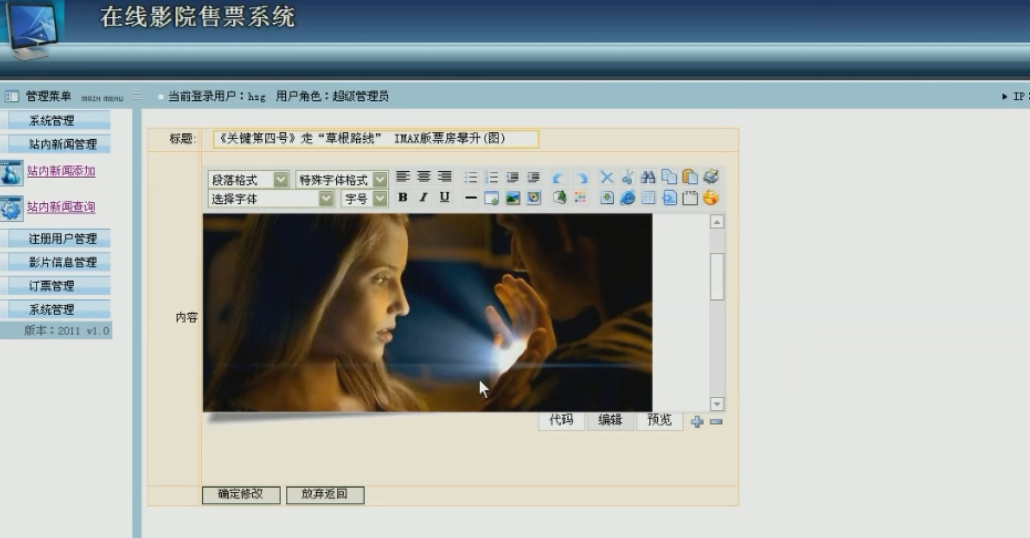
Task: Shrink editor with minus icon
Action: pyautogui.click(x=717, y=422)
